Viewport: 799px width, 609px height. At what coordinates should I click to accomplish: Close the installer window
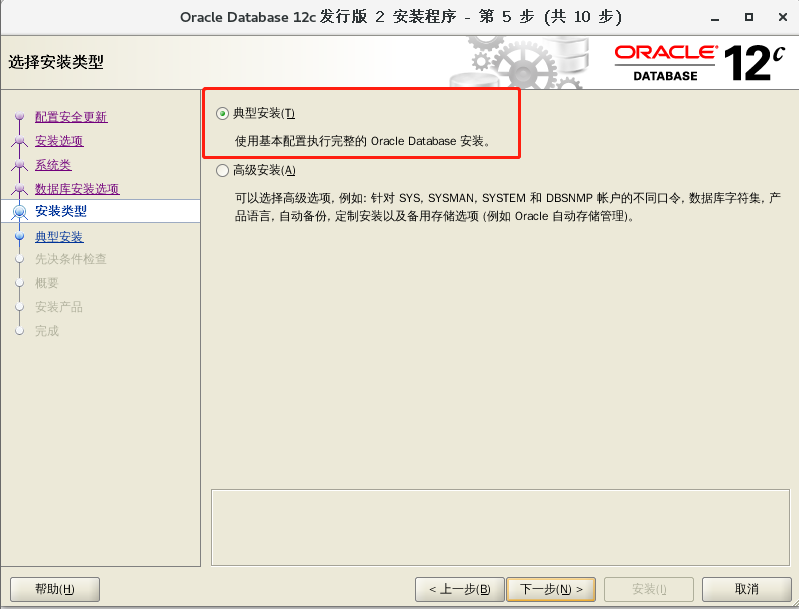click(x=783, y=17)
